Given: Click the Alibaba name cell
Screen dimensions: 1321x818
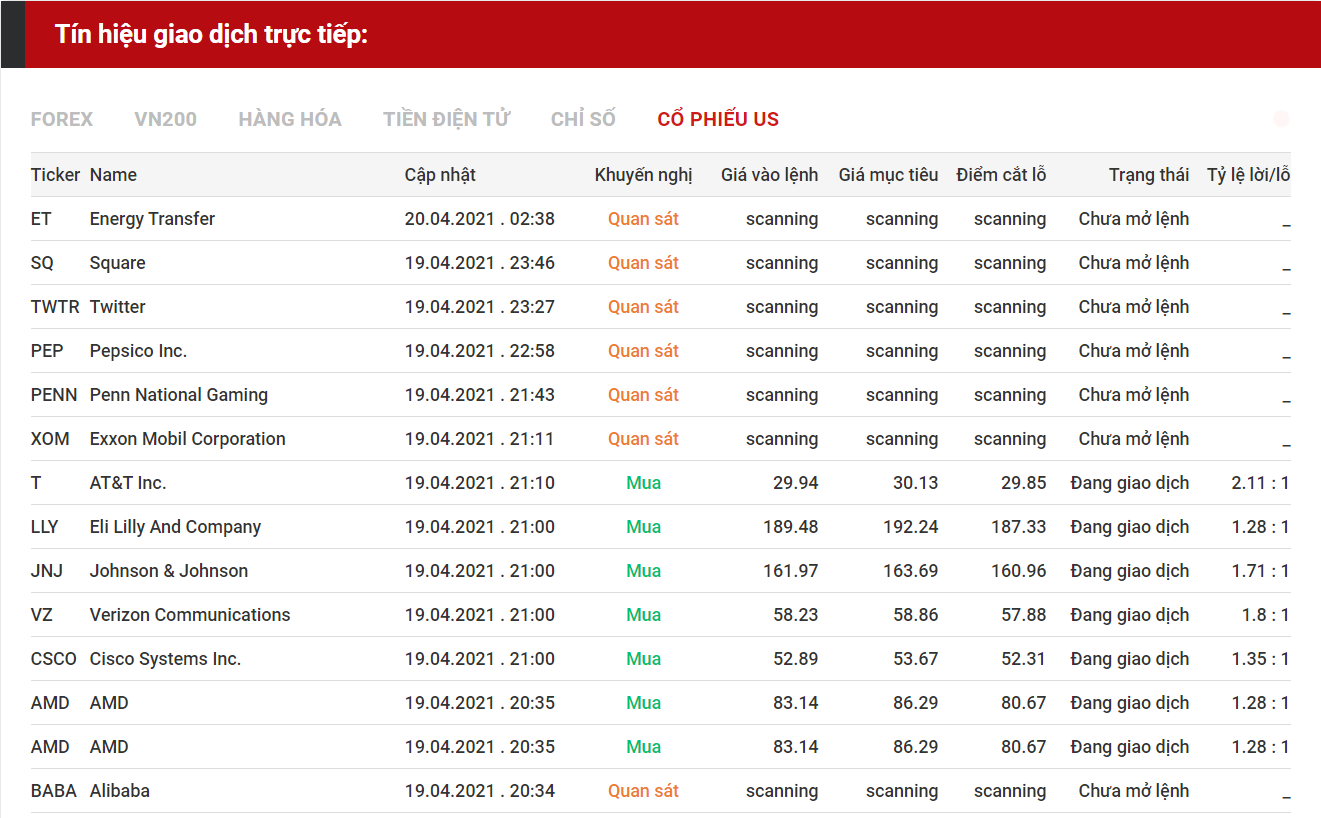Looking at the screenshot, I should pos(120,791).
